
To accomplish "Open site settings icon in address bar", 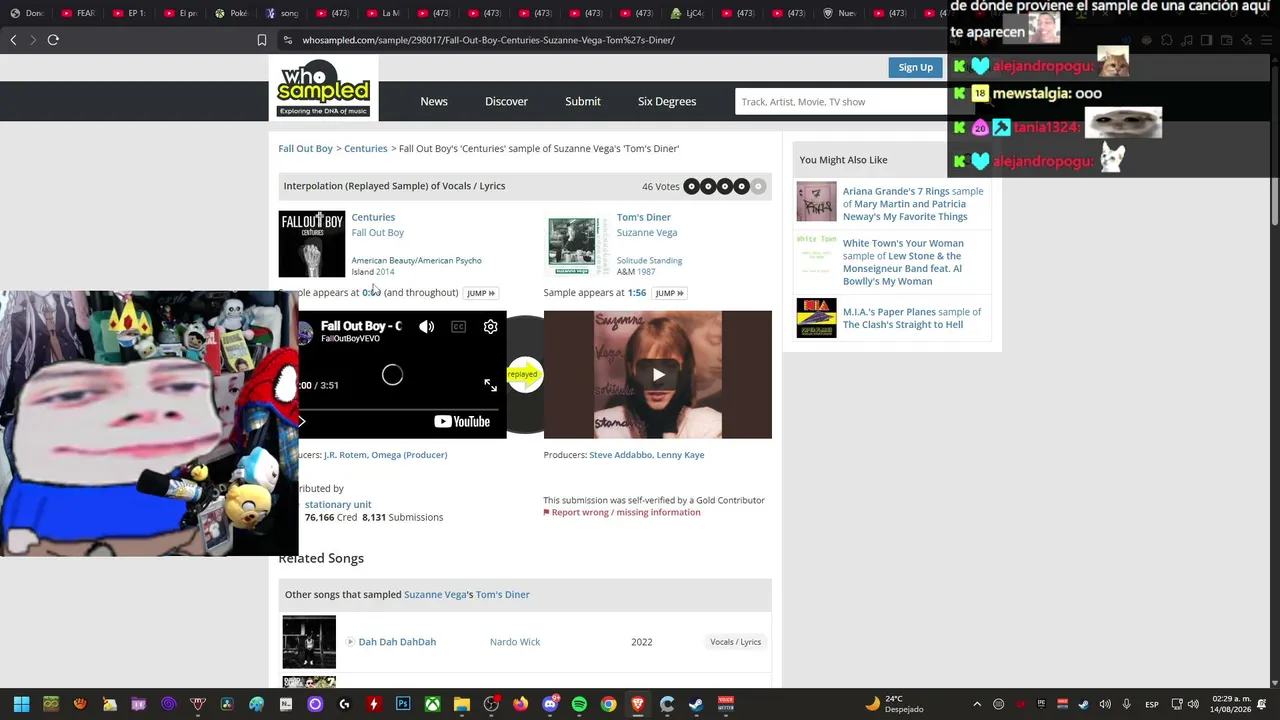I will click(288, 40).
